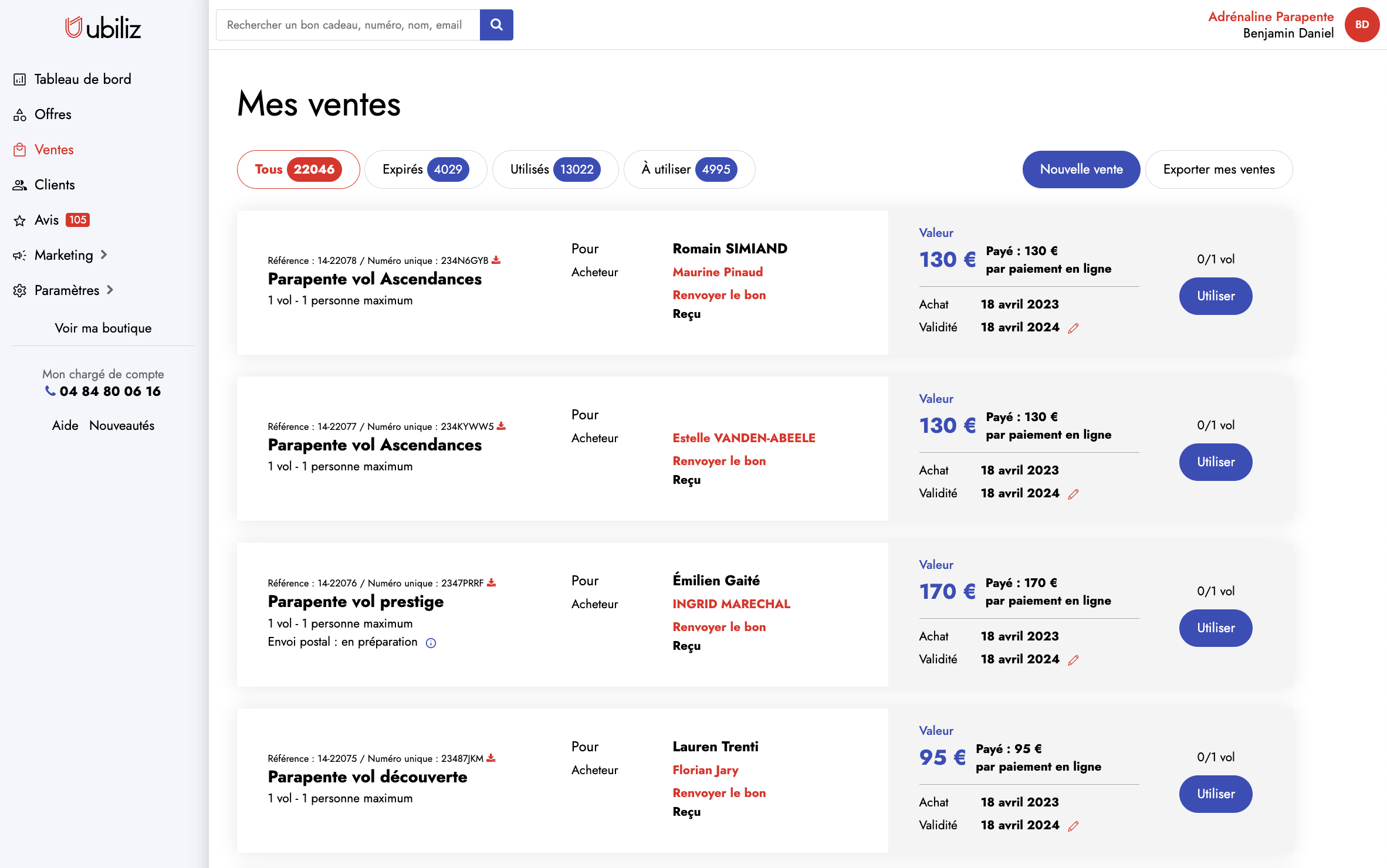Viewport: 1387px width, 868px height.
Task: Filter sales by Expirés tab
Action: coord(425,169)
